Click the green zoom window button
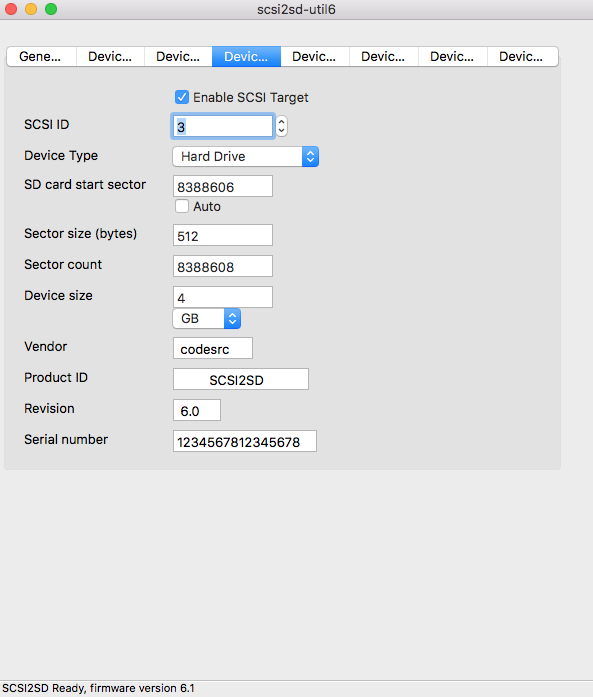 51,9
